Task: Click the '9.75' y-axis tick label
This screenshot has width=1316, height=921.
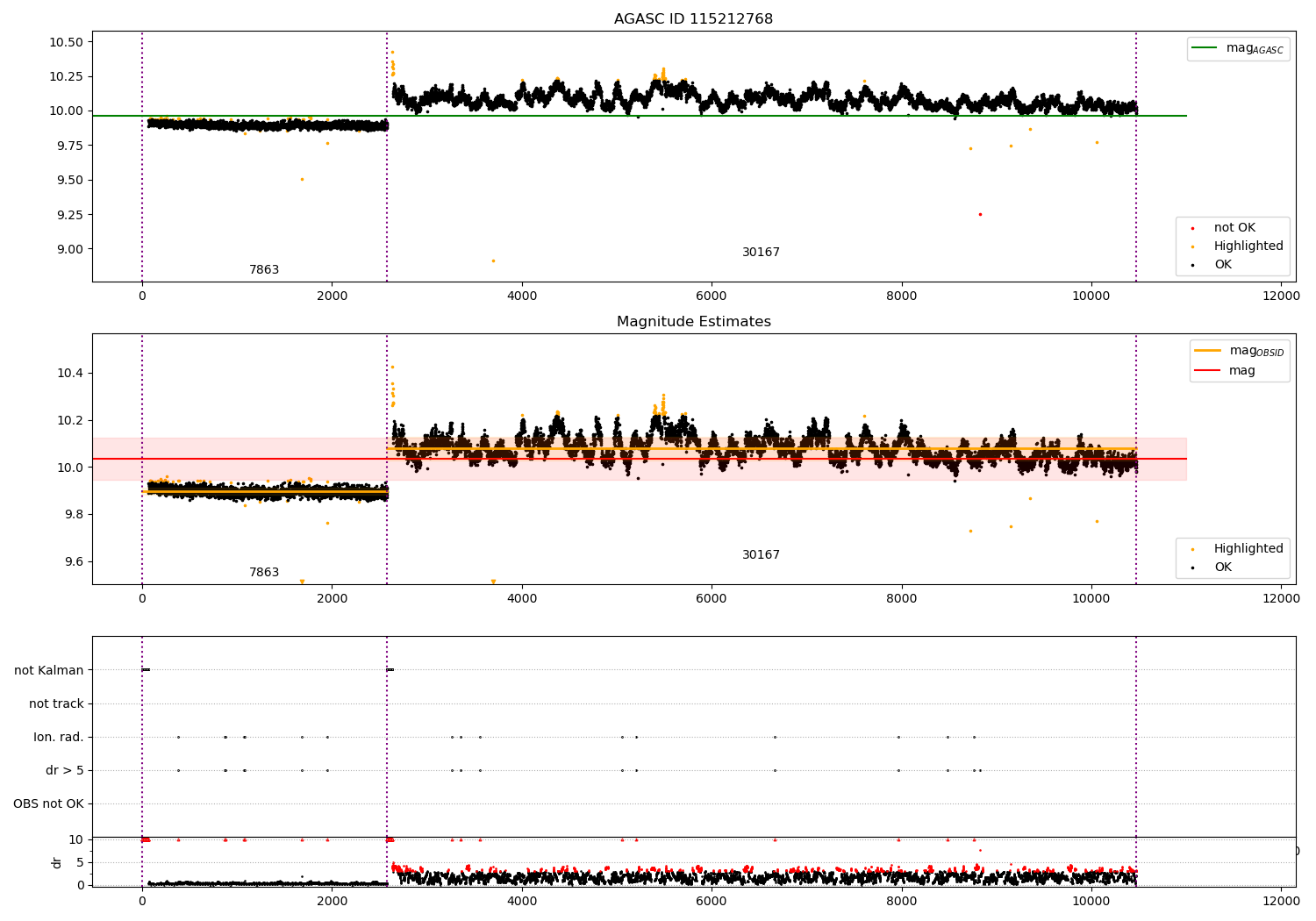Action: 70,146
